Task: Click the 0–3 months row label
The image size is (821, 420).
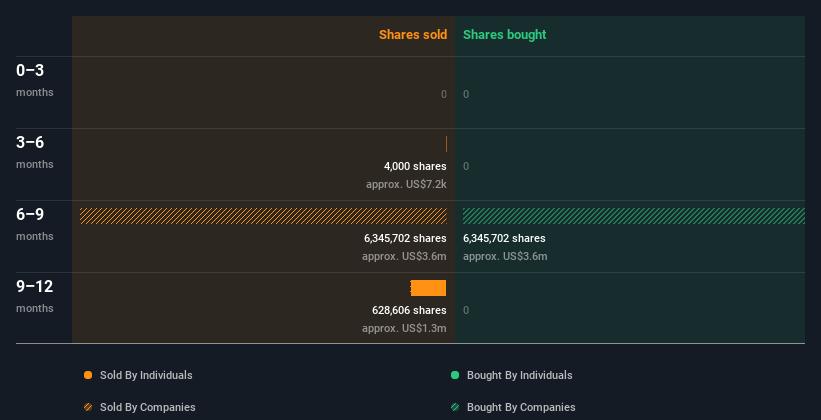Action: [35, 80]
